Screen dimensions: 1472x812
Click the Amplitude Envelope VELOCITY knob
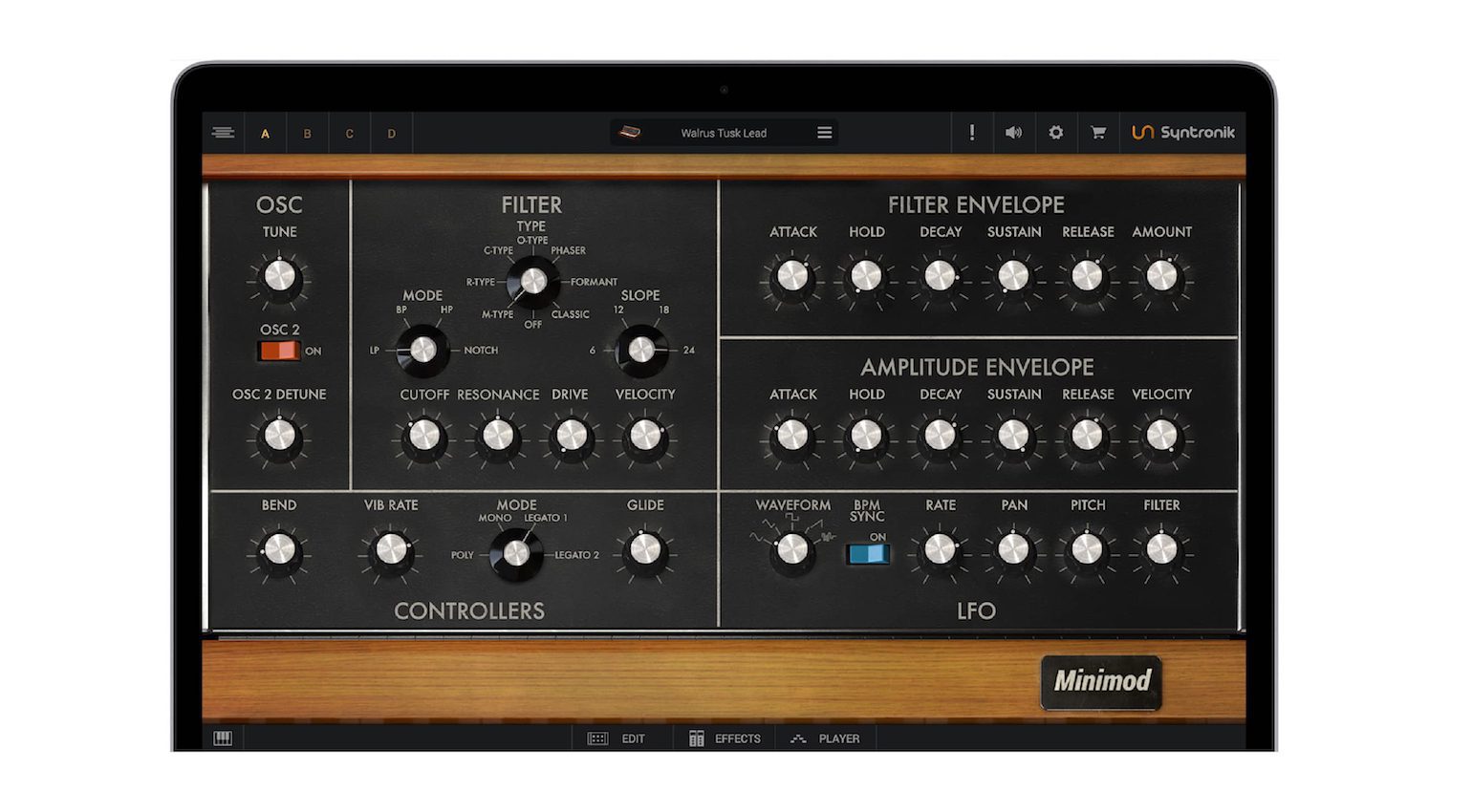tap(1161, 436)
